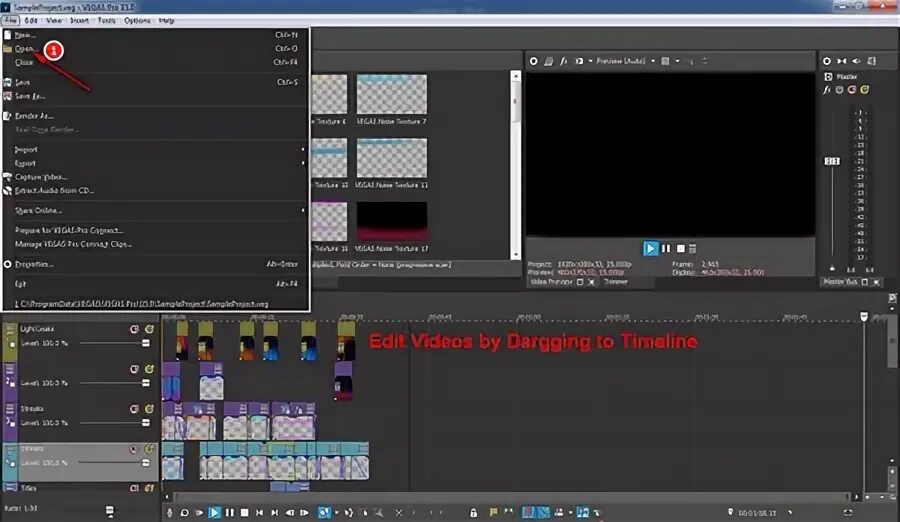Toggle loop playback icon in transport
Viewport: 900px width, 522px height.
(x=184, y=512)
